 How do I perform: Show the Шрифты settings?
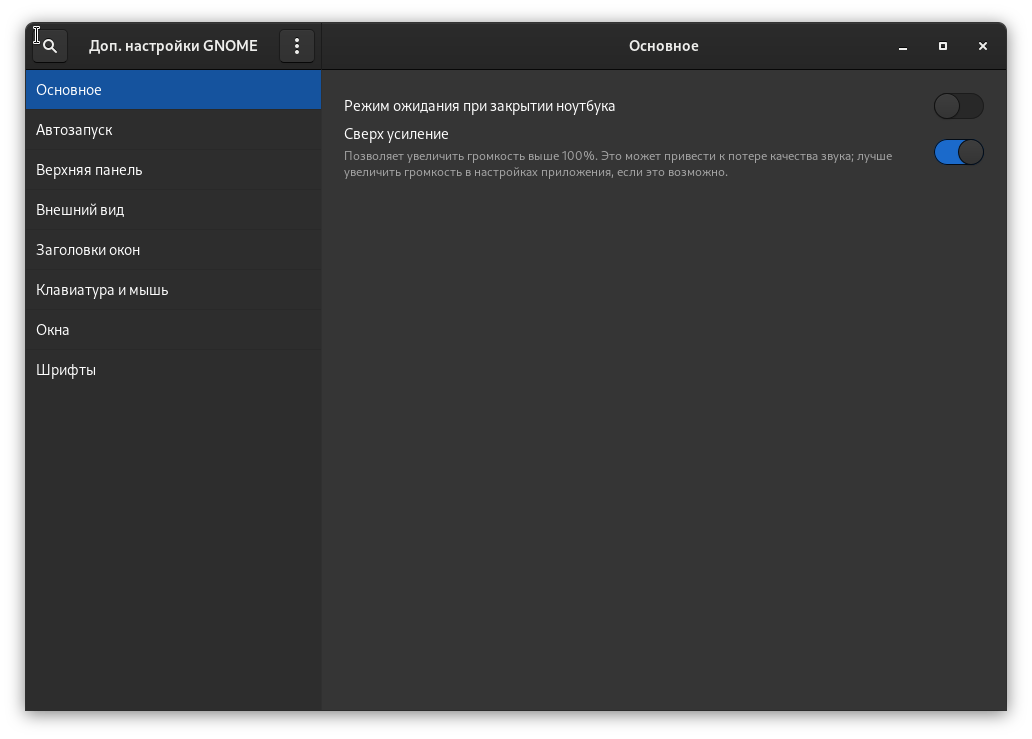point(173,370)
